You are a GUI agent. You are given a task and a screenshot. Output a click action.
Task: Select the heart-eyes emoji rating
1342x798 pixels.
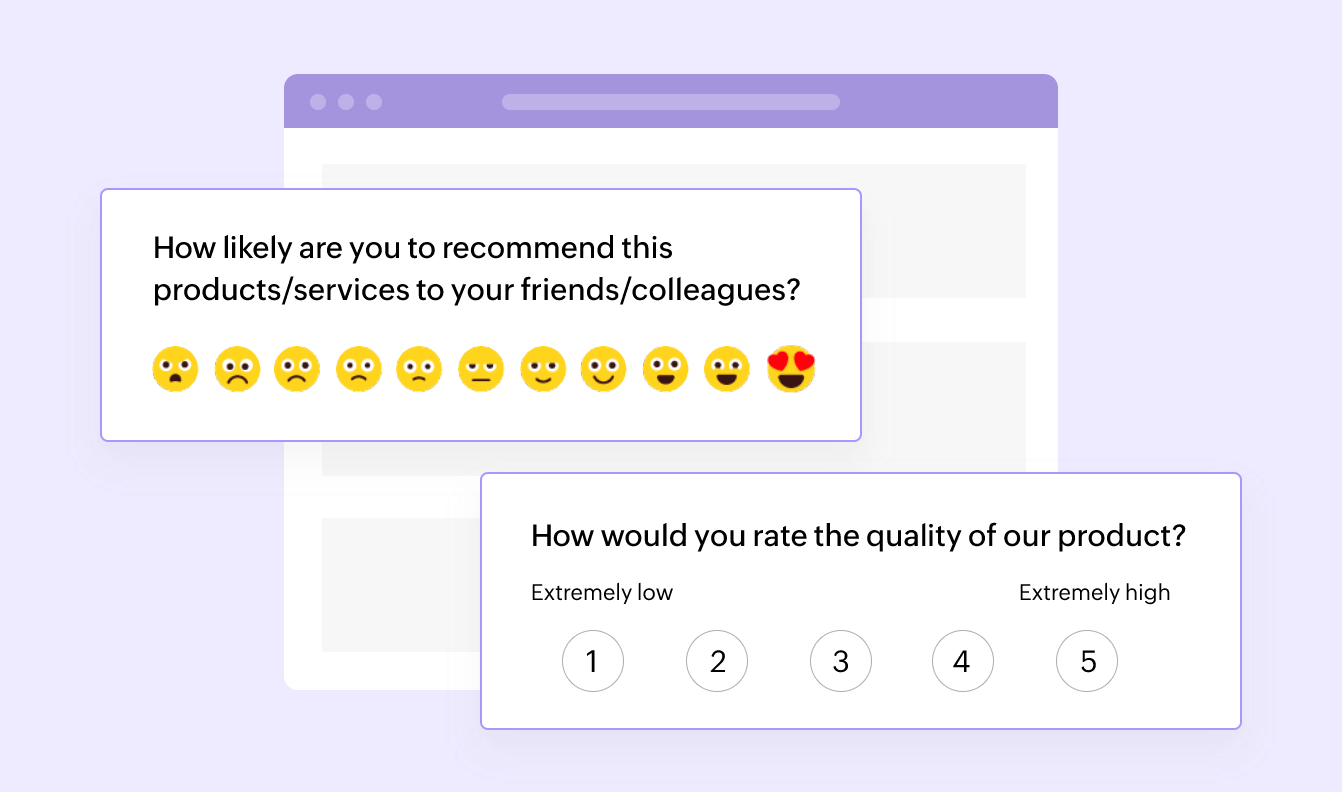[791, 369]
